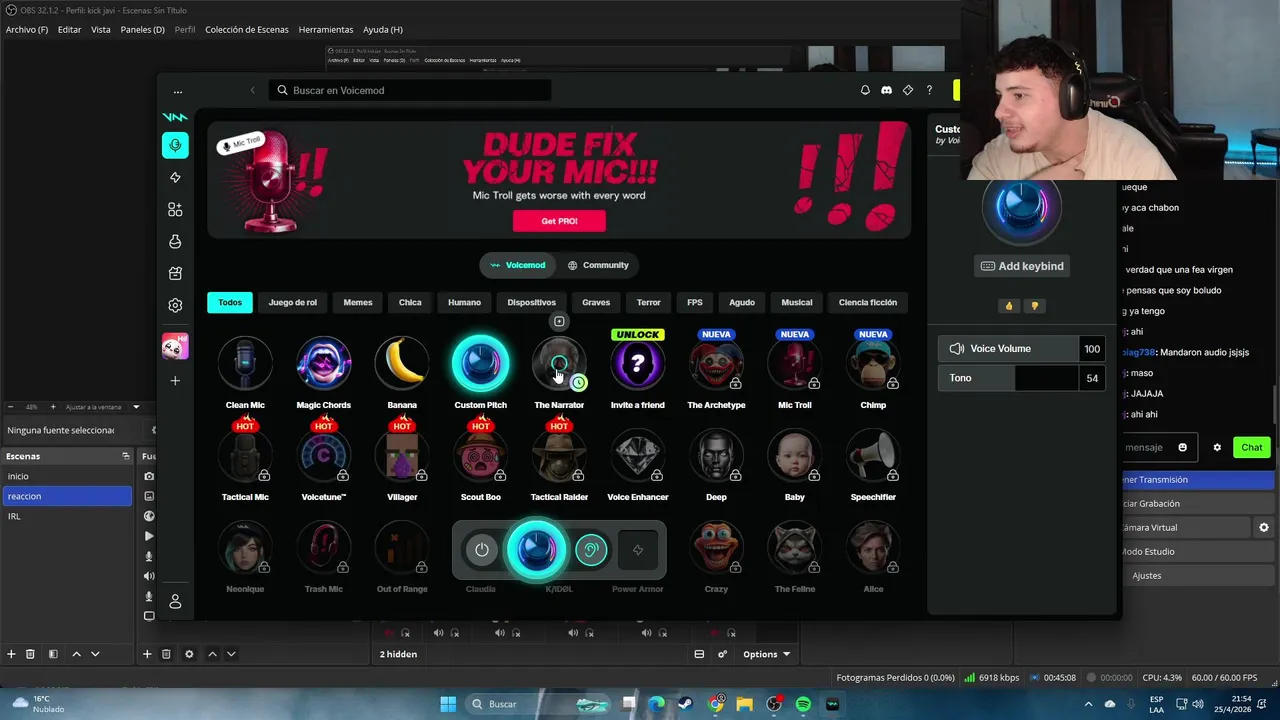
Task: Go back with Voicemod chevron arrow
Action: [252, 90]
